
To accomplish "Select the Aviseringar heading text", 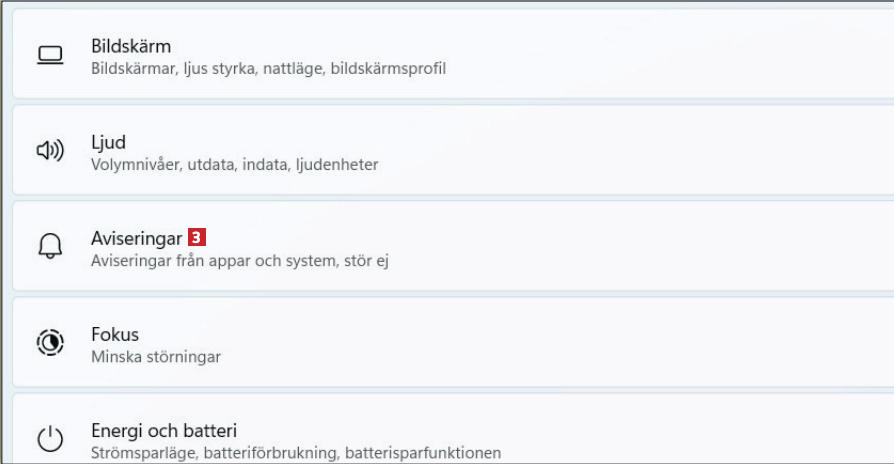I will [136, 238].
